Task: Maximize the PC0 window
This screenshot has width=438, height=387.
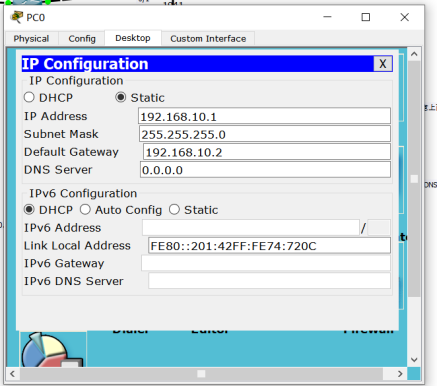Action: [x=366, y=17]
